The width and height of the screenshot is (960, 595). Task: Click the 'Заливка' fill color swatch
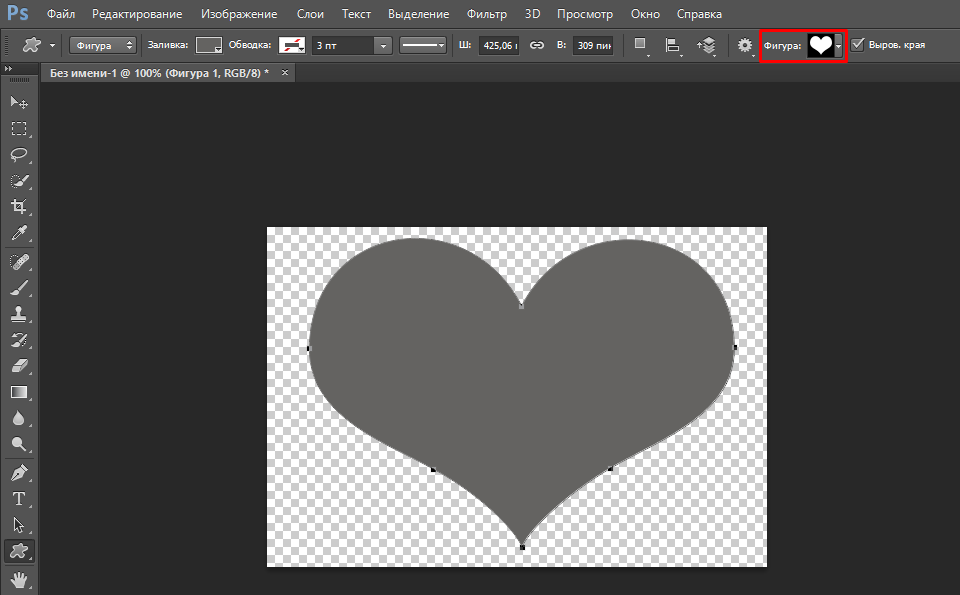coord(208,46)
